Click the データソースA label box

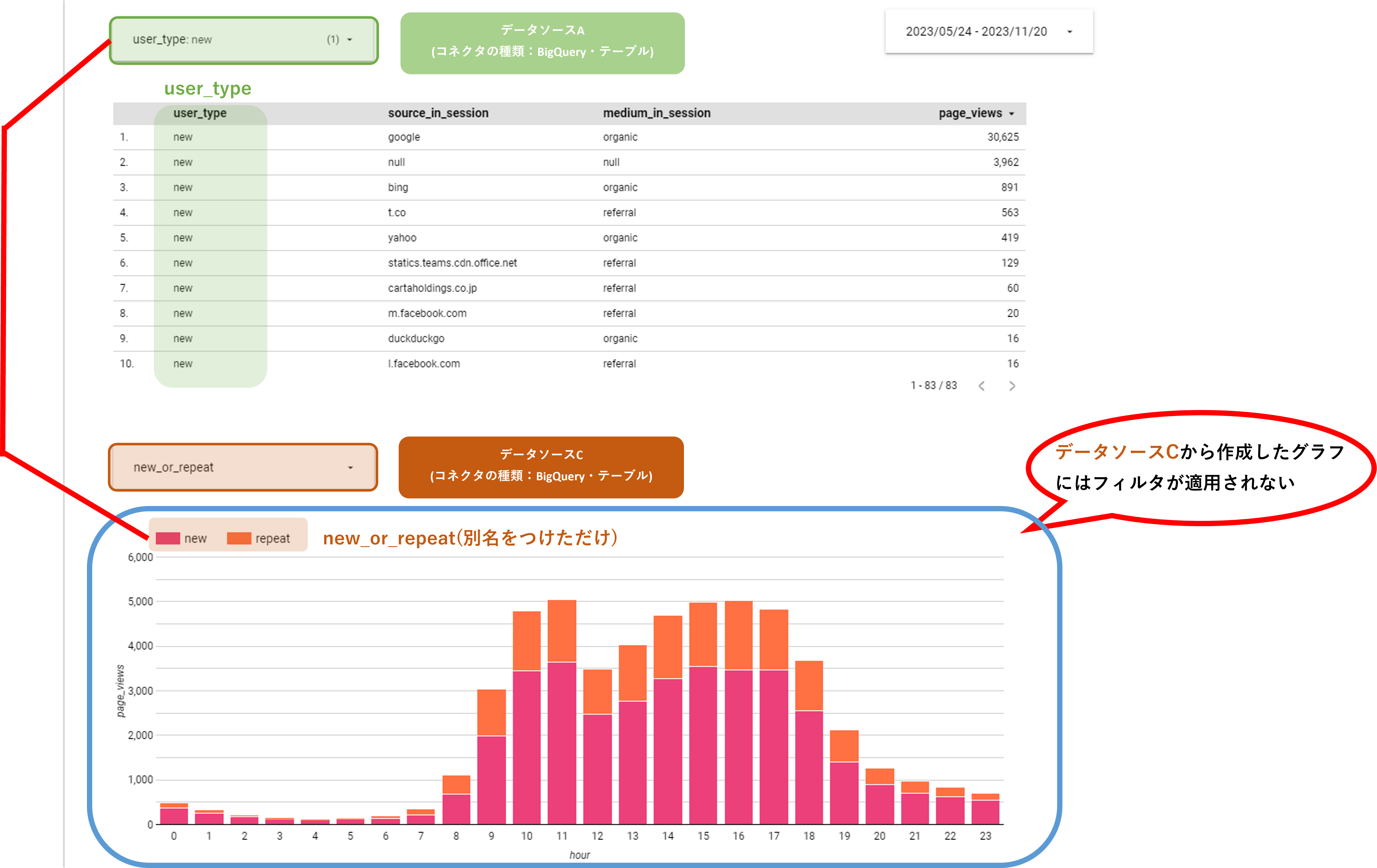[542, 43]
